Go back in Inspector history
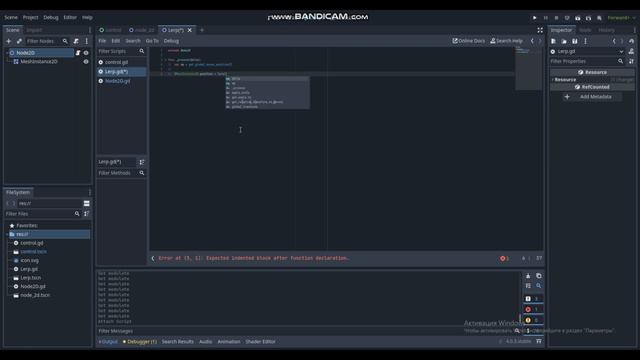Viewport: 640px width, 360px height. tap(614, 41)
